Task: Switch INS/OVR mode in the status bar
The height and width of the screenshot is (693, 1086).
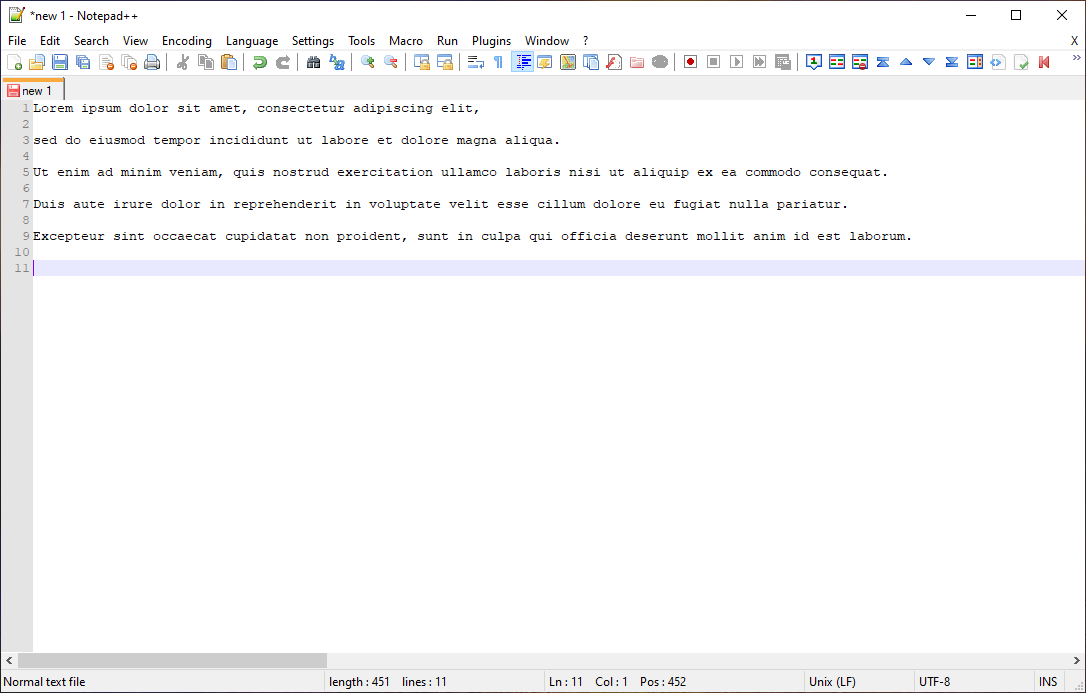Action: 1048,682
